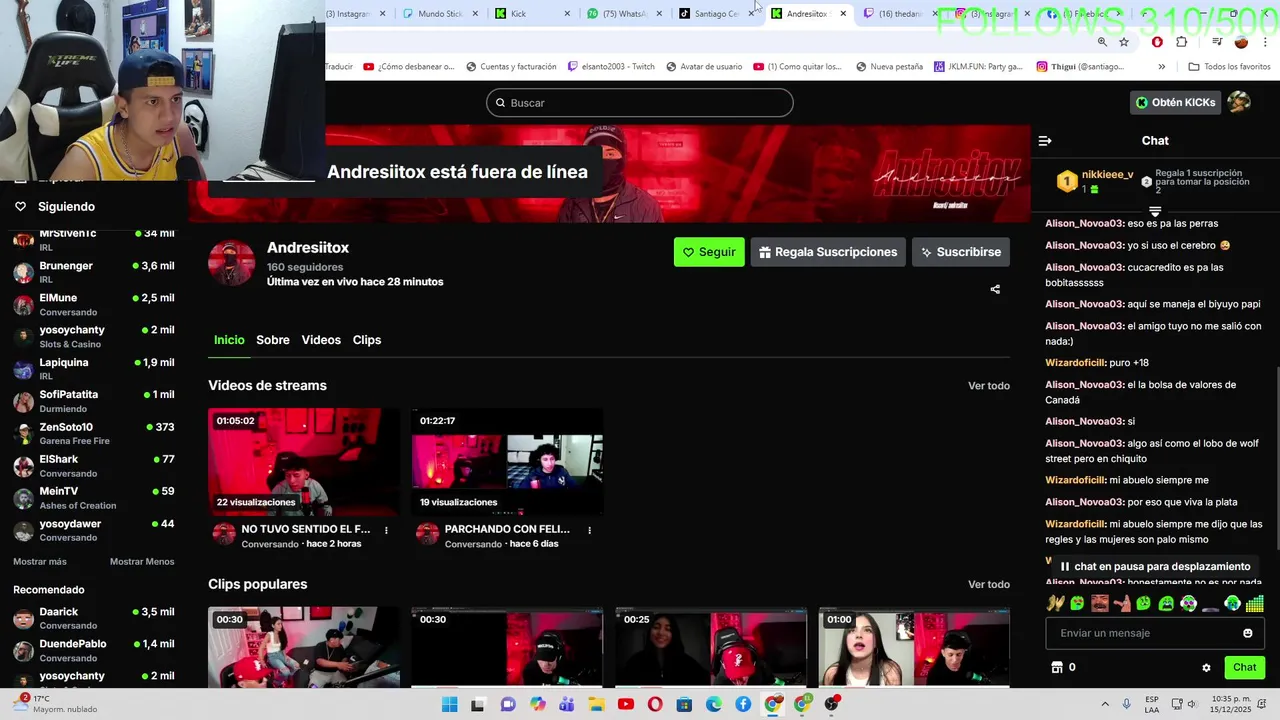The image size is (1280, 720).
Task: Click Obtén KICKs button
Action: click(1176, 102)
